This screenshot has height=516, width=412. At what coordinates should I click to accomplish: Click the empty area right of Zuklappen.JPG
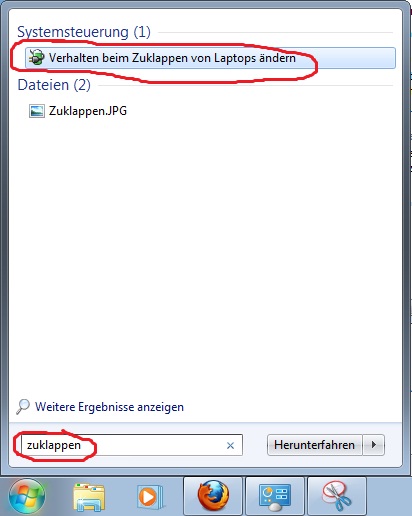tap(260, 111)
